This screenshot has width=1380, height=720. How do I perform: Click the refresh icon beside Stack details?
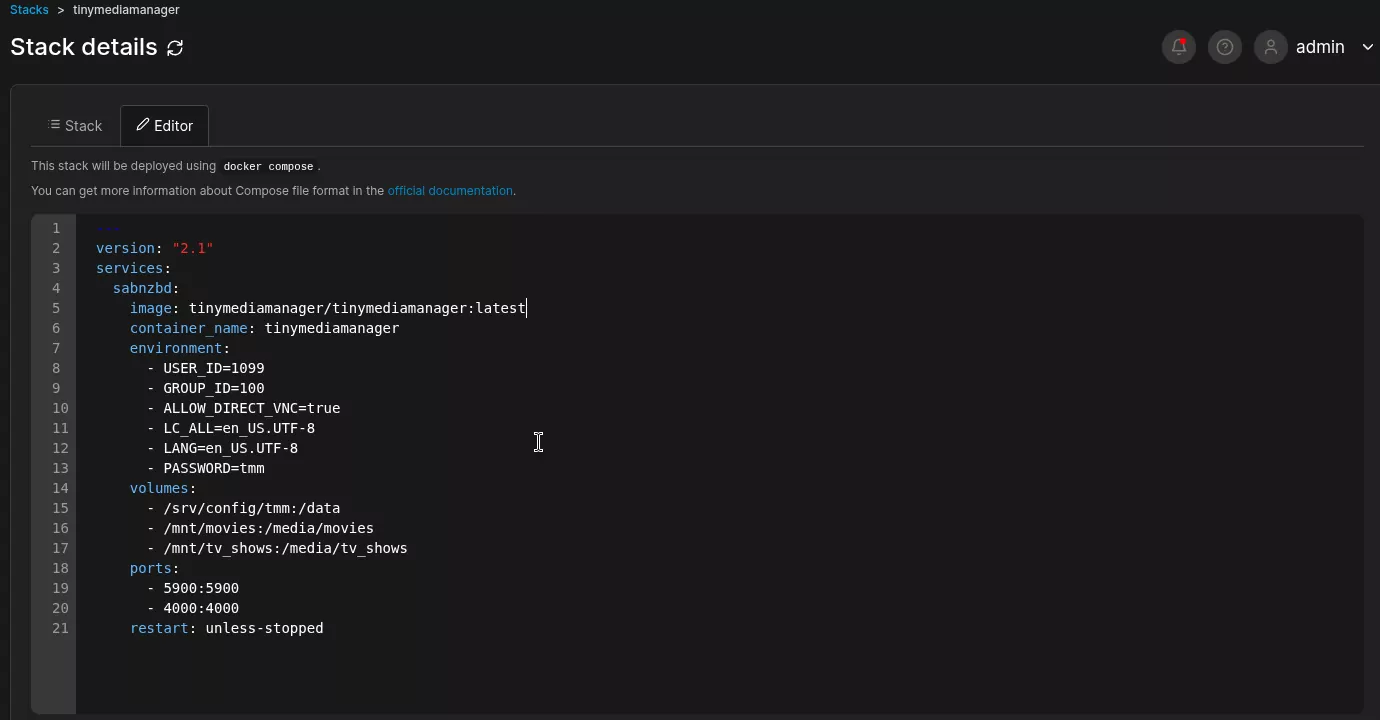175,48
